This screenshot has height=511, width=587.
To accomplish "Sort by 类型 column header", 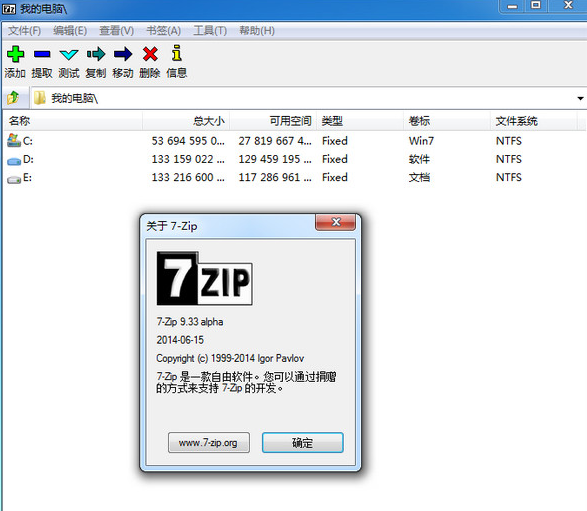I will click(x=360, y=121).
